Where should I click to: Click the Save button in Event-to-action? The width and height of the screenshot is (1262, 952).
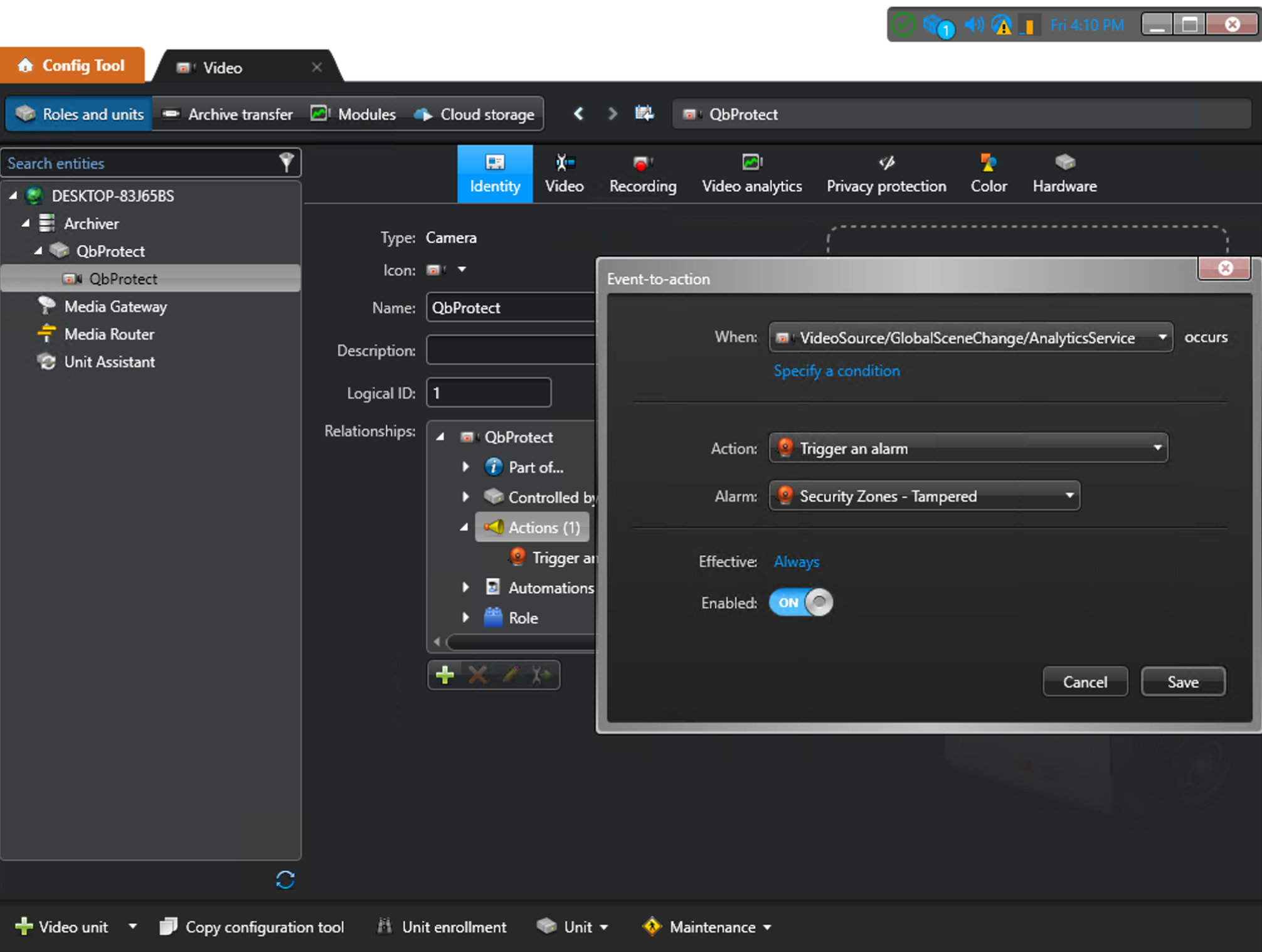point(1183,682)
